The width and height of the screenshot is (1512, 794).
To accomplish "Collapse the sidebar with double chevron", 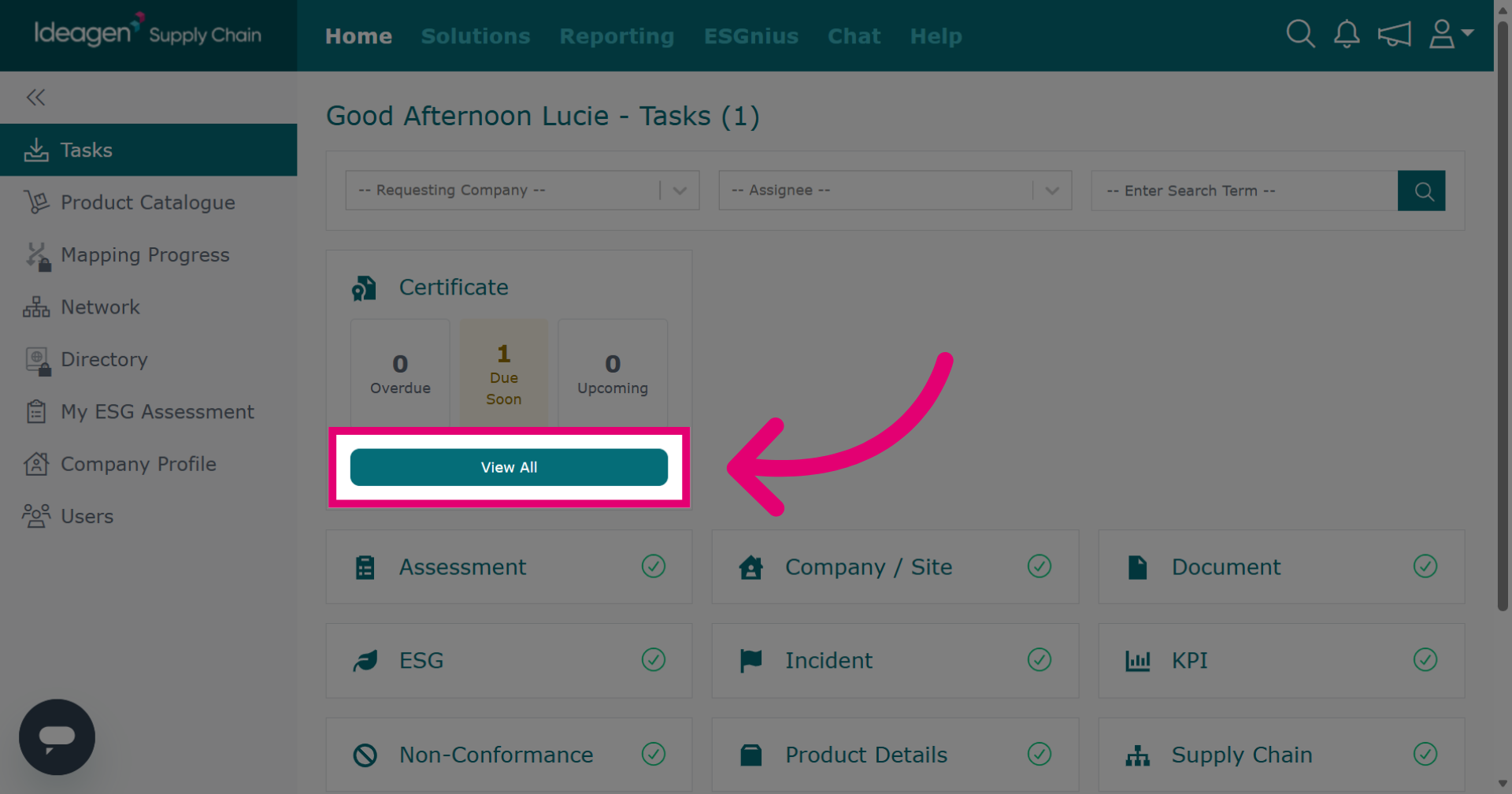I will [35, 97].
